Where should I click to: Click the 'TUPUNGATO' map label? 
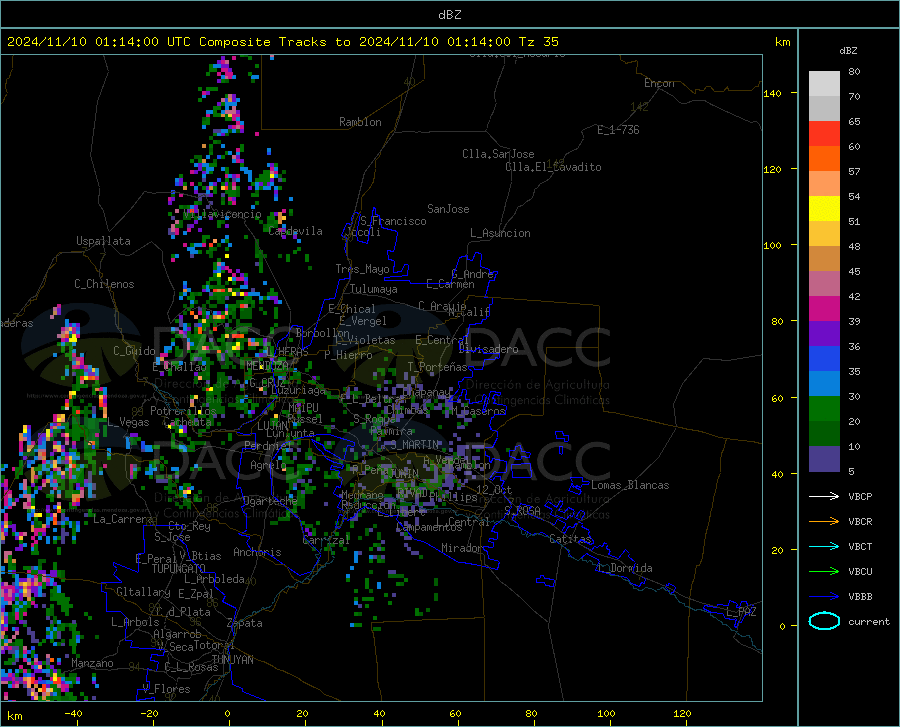[179, 569]
